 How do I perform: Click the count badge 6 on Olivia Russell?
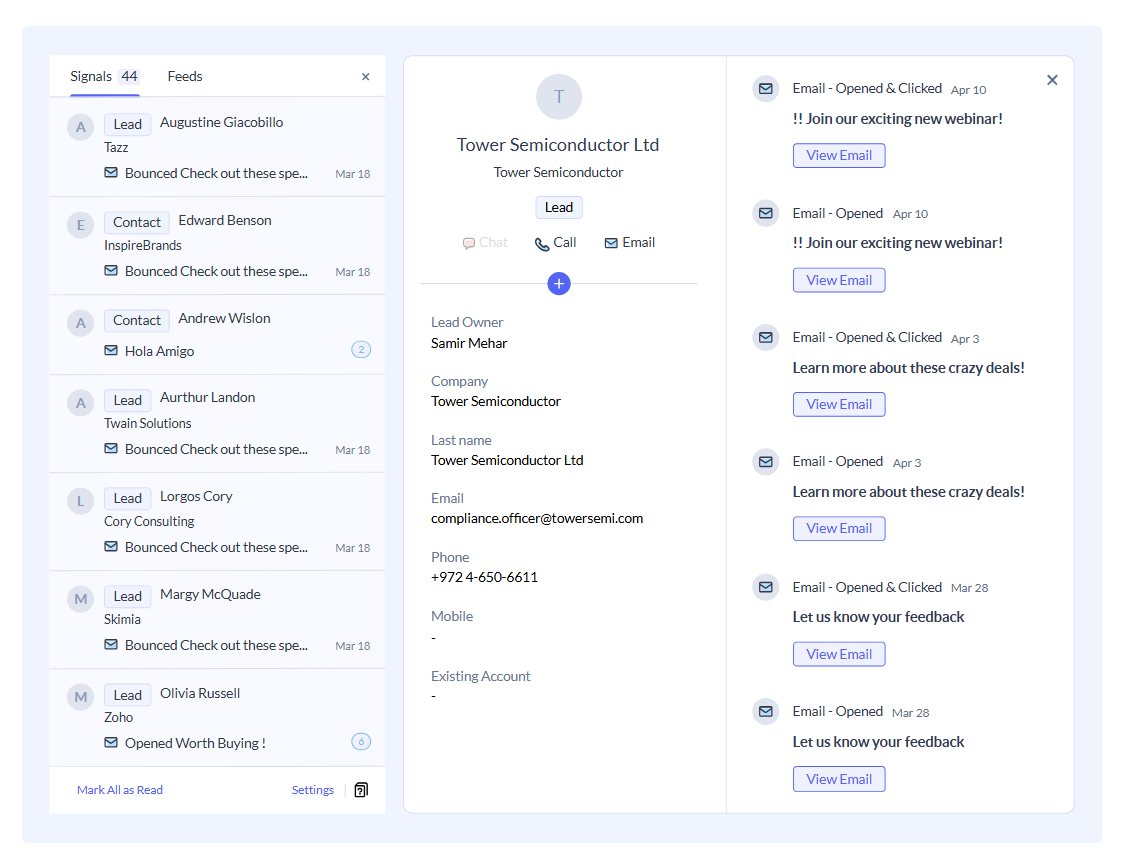pos(361,742)
